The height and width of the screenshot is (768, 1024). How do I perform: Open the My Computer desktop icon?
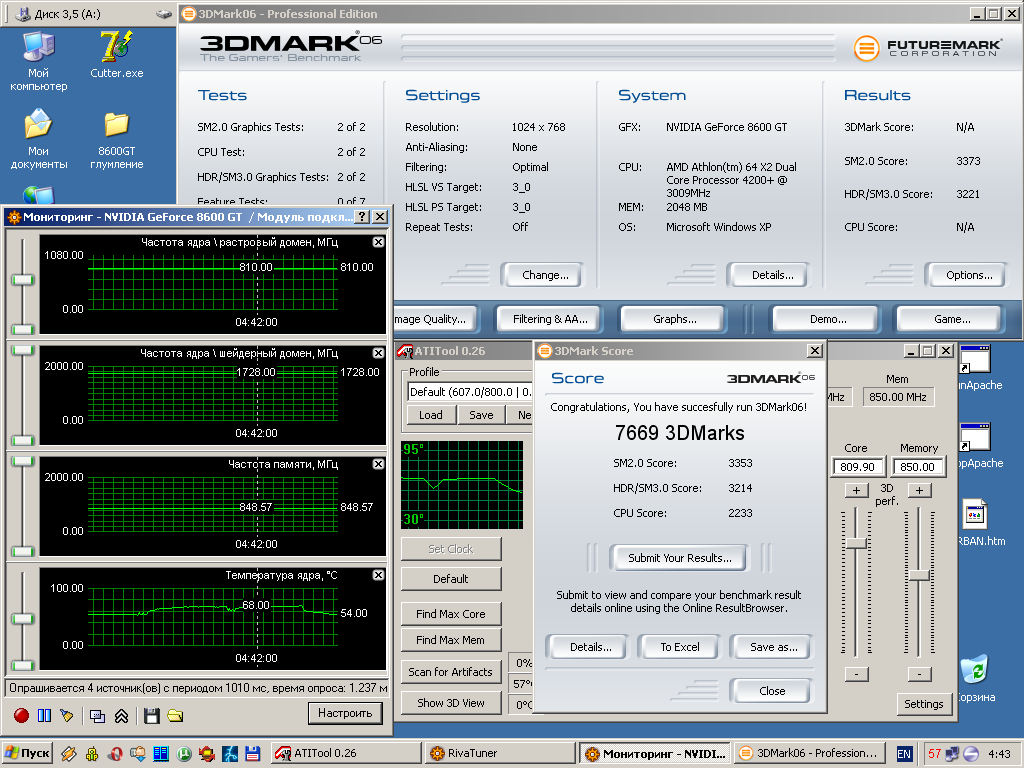(x=39, y=61)
